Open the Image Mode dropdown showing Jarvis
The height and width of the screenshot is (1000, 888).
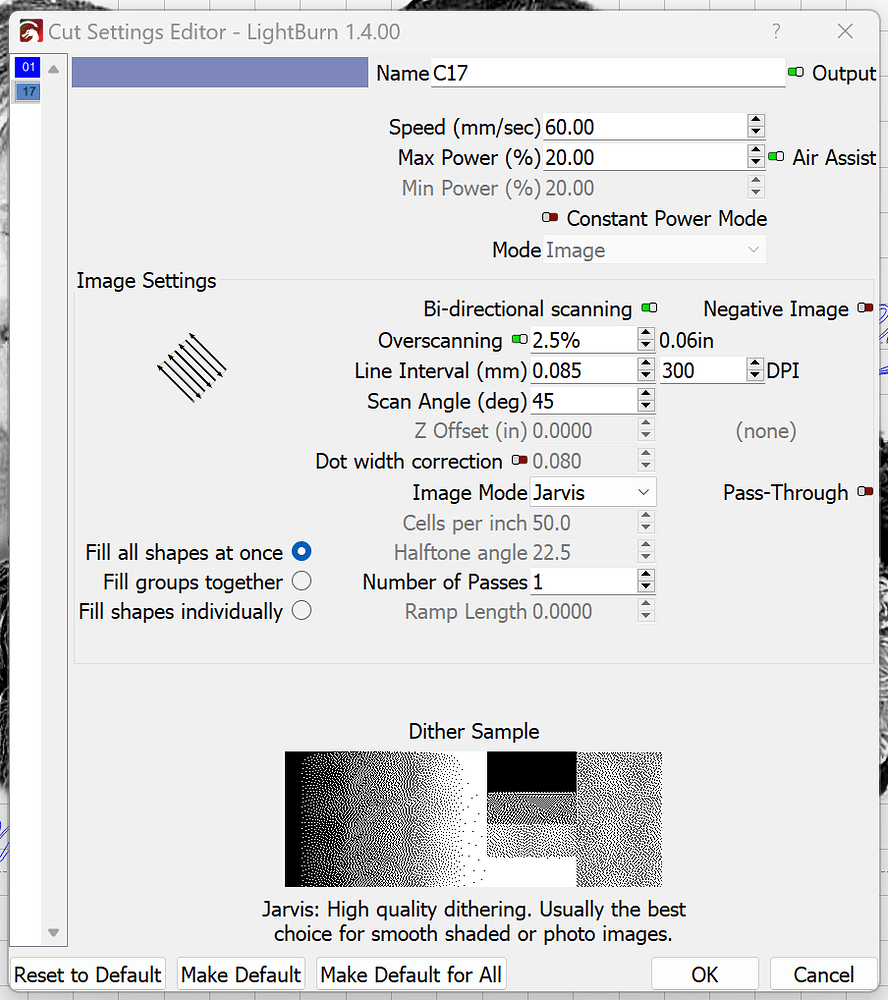click(x=593, y=492)
